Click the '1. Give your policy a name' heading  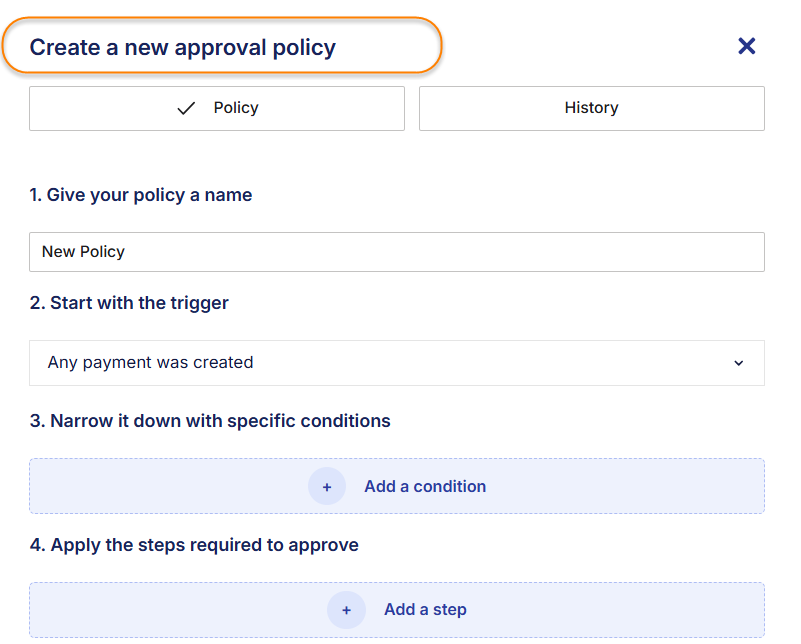click(141, 195)
